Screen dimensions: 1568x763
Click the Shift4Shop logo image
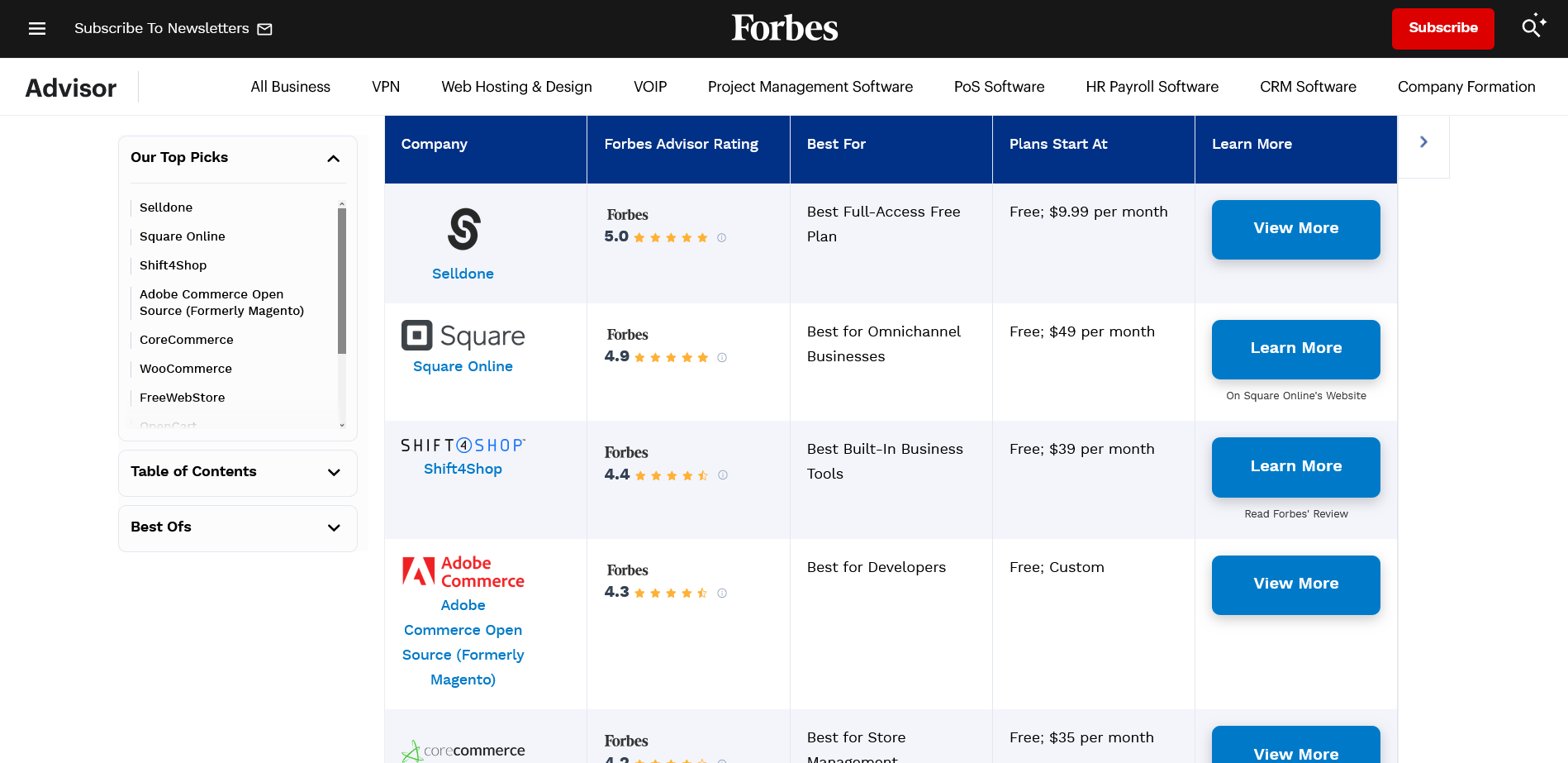click(x=463, y=445)
